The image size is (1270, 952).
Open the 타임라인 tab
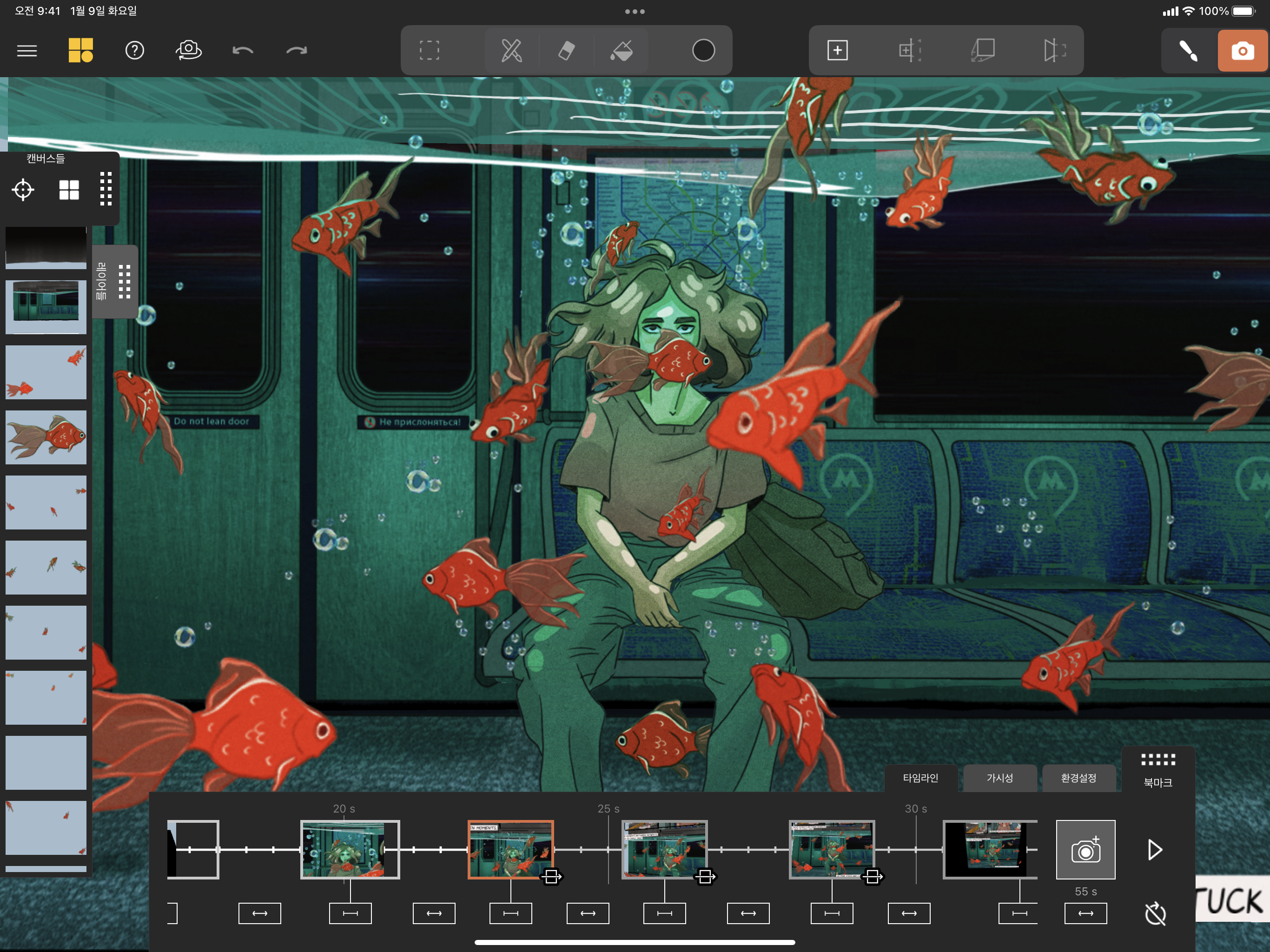[x=920, y=778]
